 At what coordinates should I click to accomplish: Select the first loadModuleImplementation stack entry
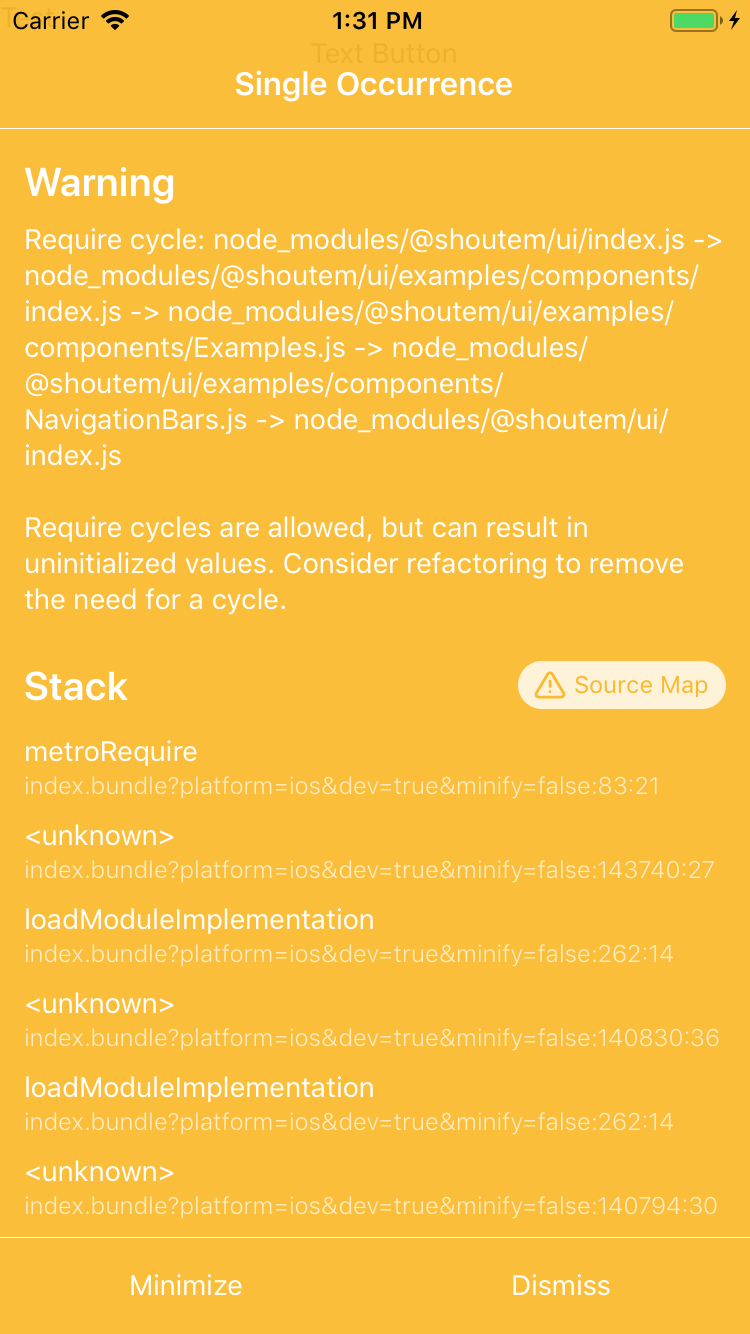(199, 919)
